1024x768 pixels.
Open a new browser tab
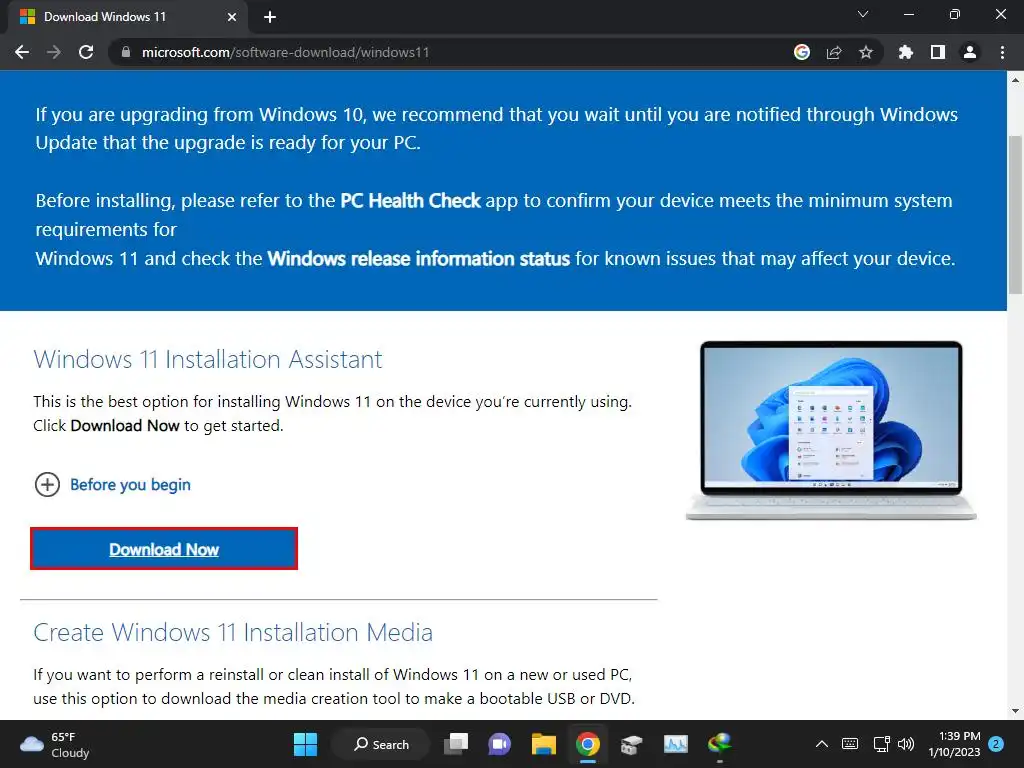(270, 17)
